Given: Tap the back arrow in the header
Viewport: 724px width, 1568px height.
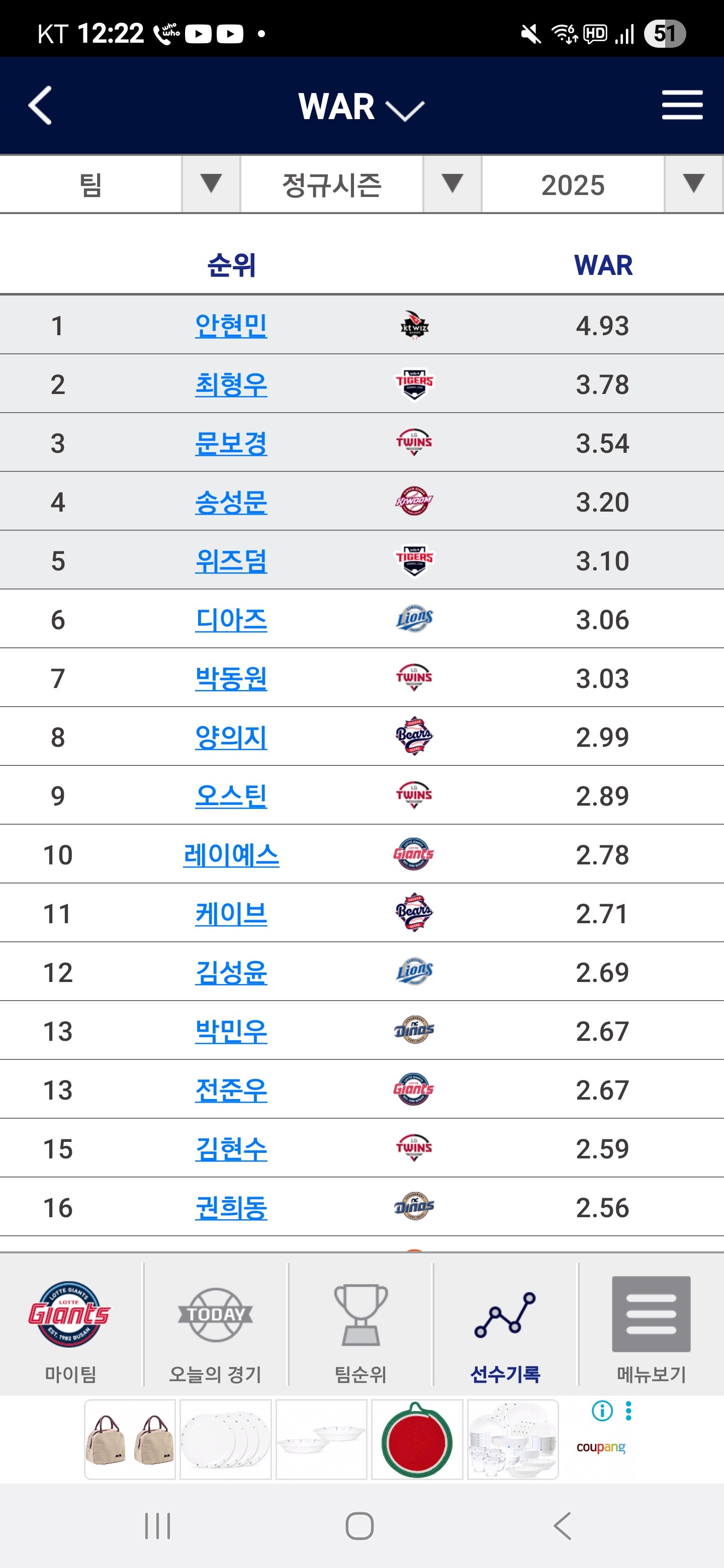Looking at the screenshot, I should click(40, 106).
